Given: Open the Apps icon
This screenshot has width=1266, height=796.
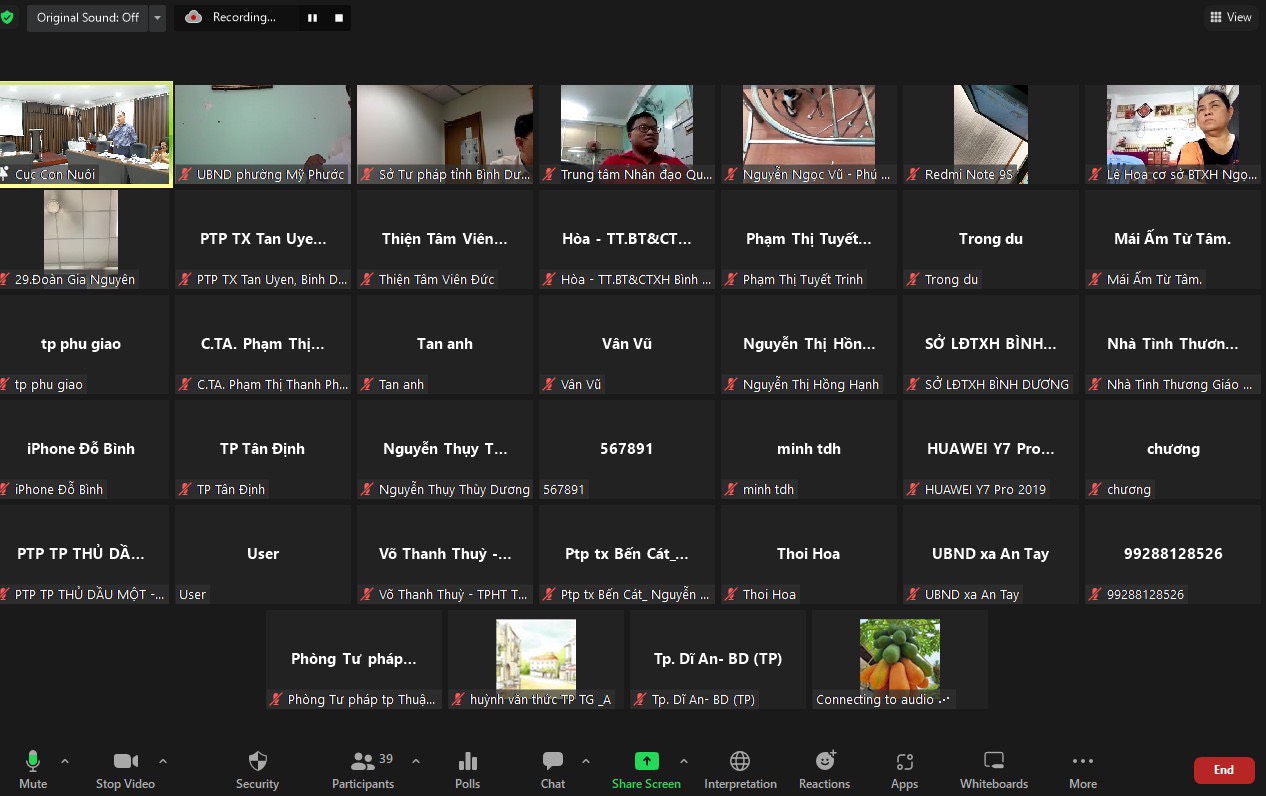Looking at the screenshot, I should click(x=904, y=762).
